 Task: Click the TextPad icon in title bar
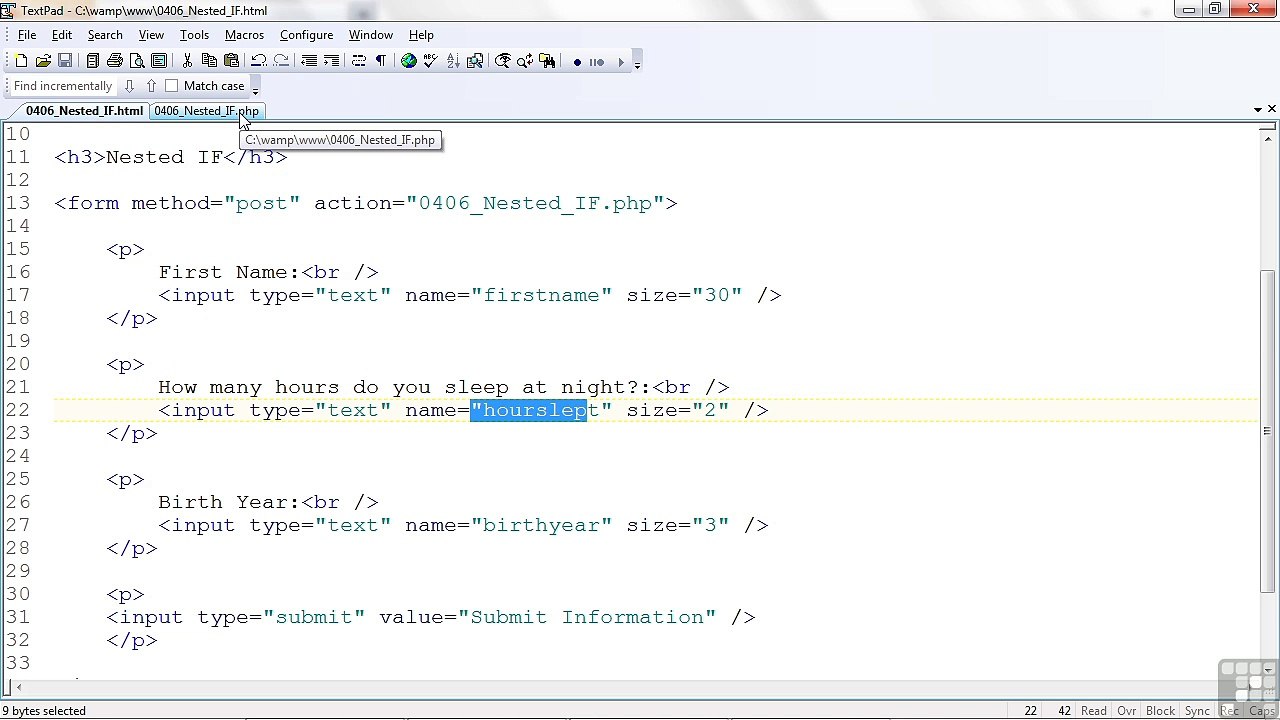click(9, 11)
